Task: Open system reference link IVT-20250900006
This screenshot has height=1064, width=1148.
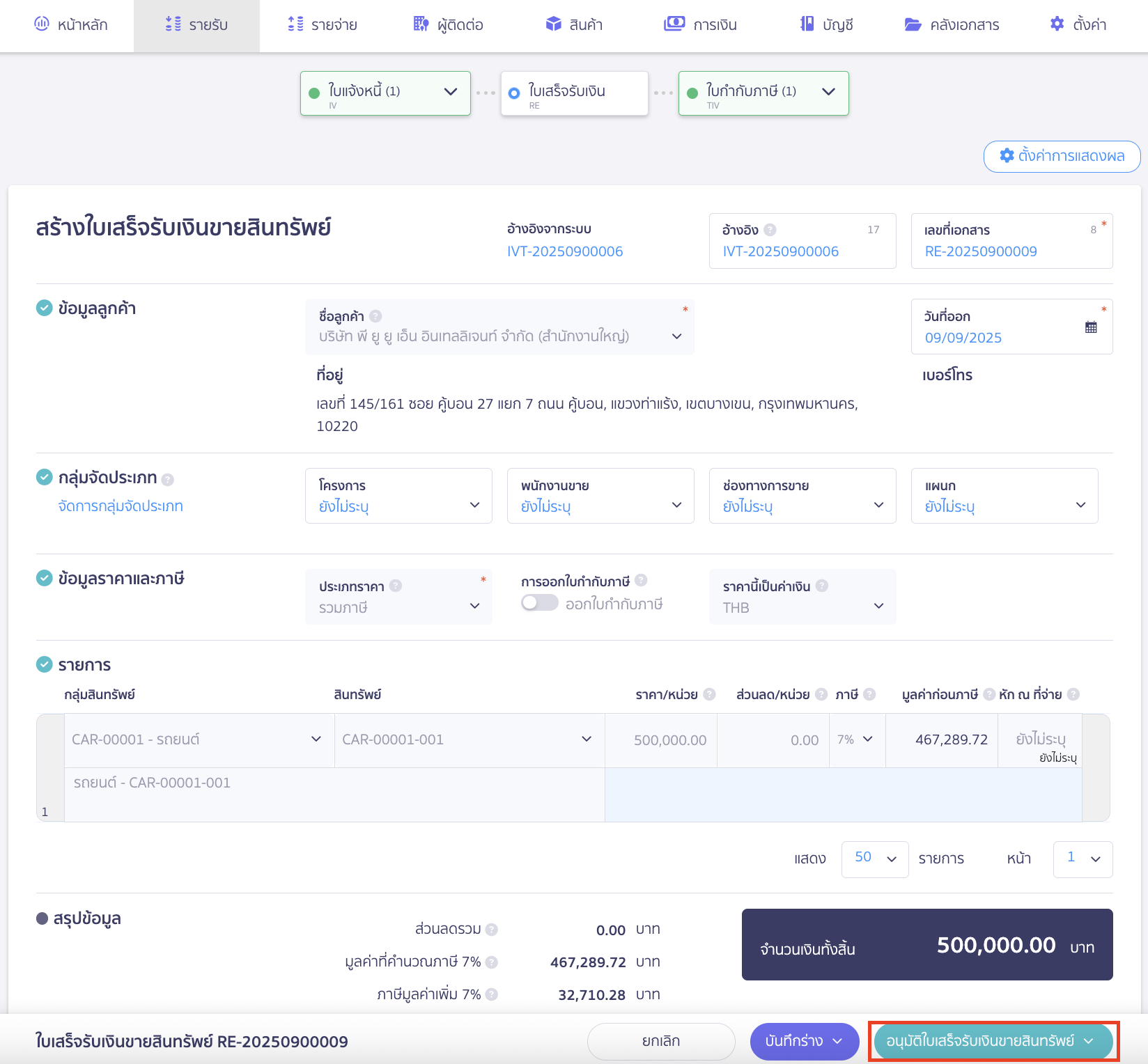Action: 565,251
